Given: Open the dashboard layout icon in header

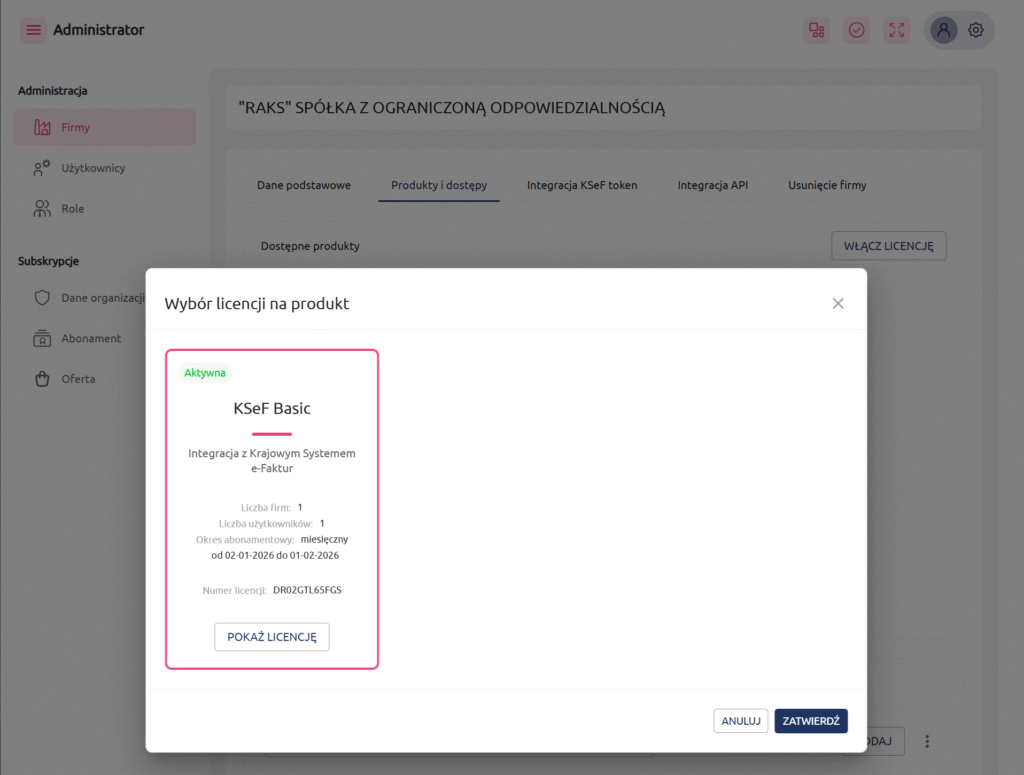Looking at the screenshot, I should pyautogui.click(x=817, y=30).
